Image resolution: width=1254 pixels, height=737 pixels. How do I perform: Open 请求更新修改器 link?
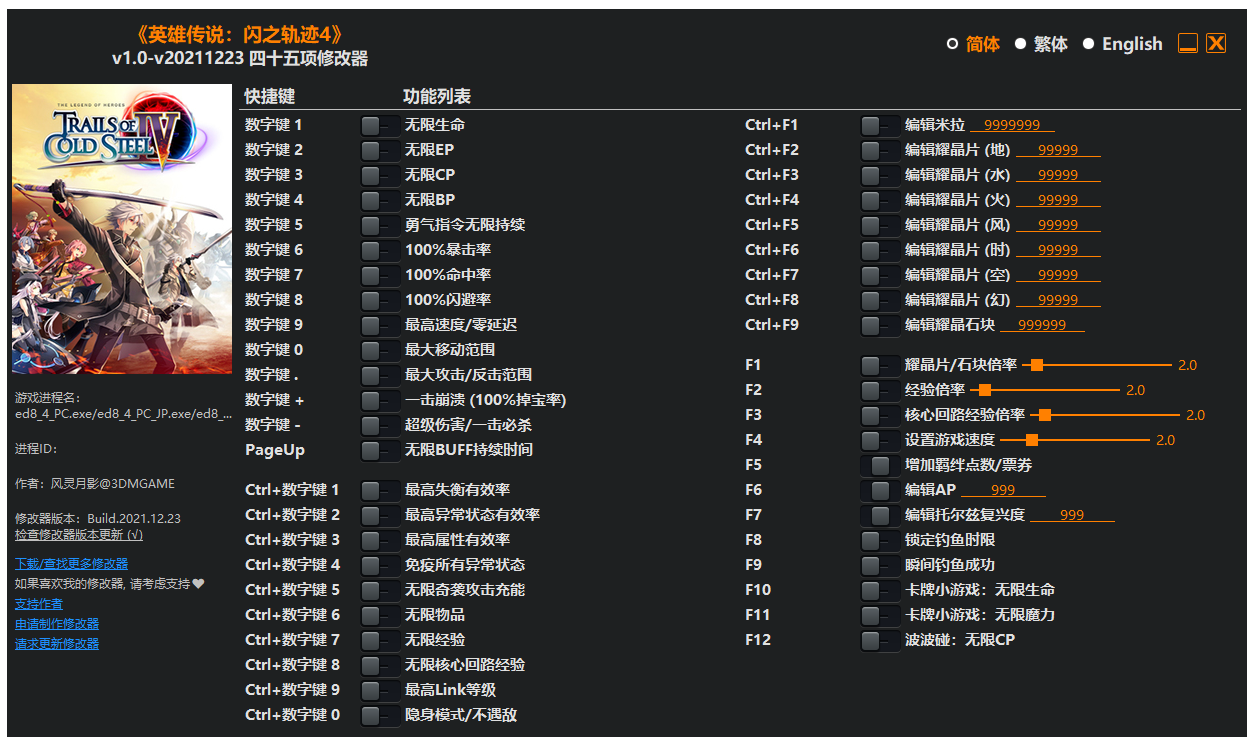pyautogui.click(x=57, y=644)
